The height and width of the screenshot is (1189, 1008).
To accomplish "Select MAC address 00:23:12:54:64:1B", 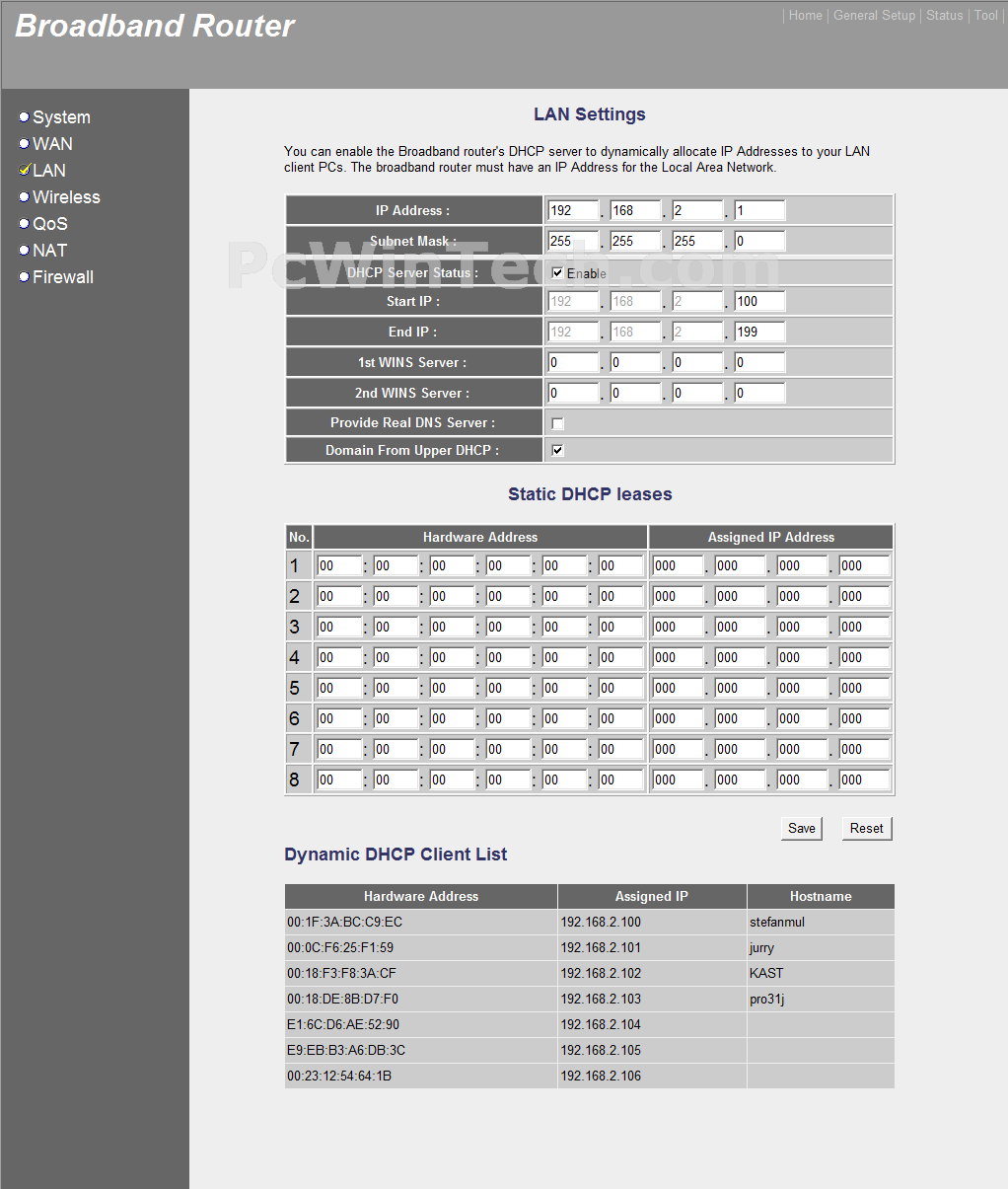I will (339, 1076).
